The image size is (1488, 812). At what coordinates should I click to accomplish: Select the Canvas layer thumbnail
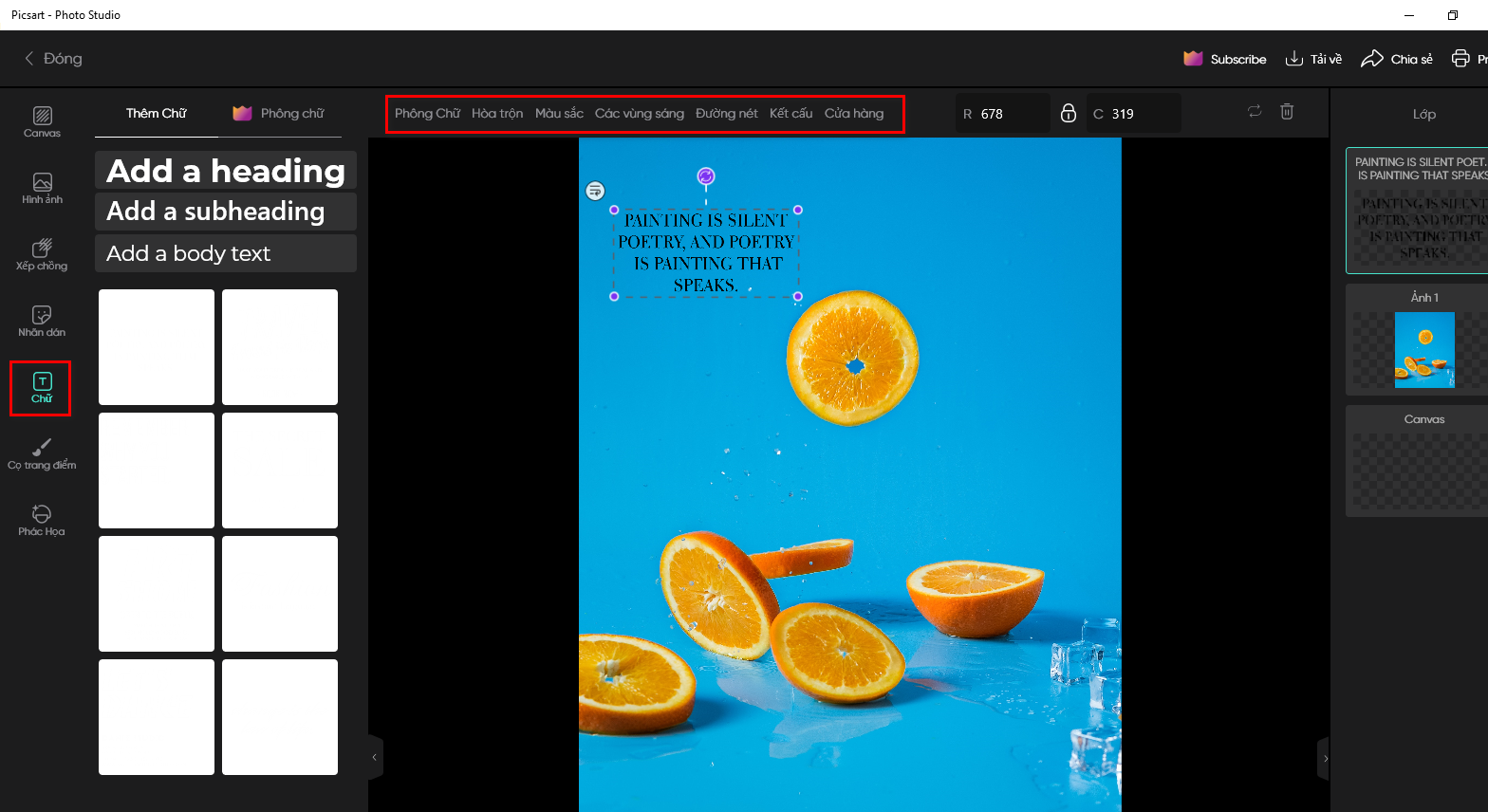[x=1417, y=461]
